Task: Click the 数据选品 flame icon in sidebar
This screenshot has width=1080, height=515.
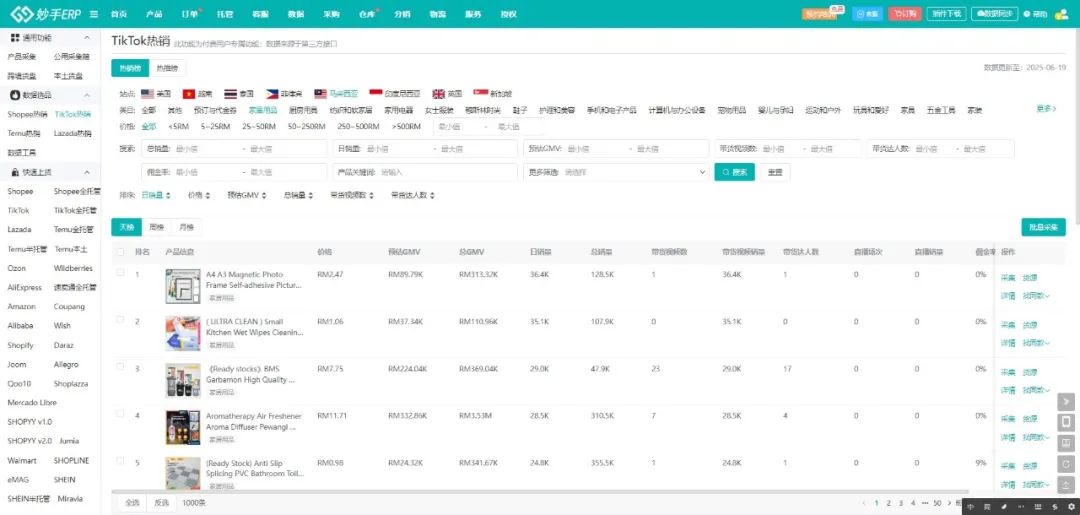Action: coord(14,95)
